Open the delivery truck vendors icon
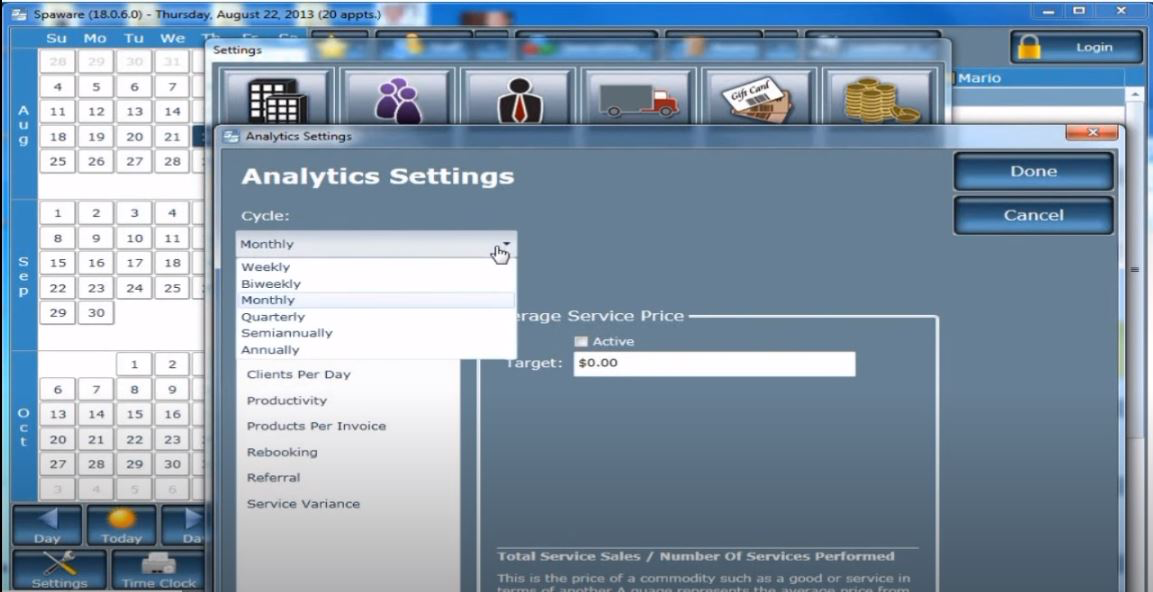 (x=638, y=98)
